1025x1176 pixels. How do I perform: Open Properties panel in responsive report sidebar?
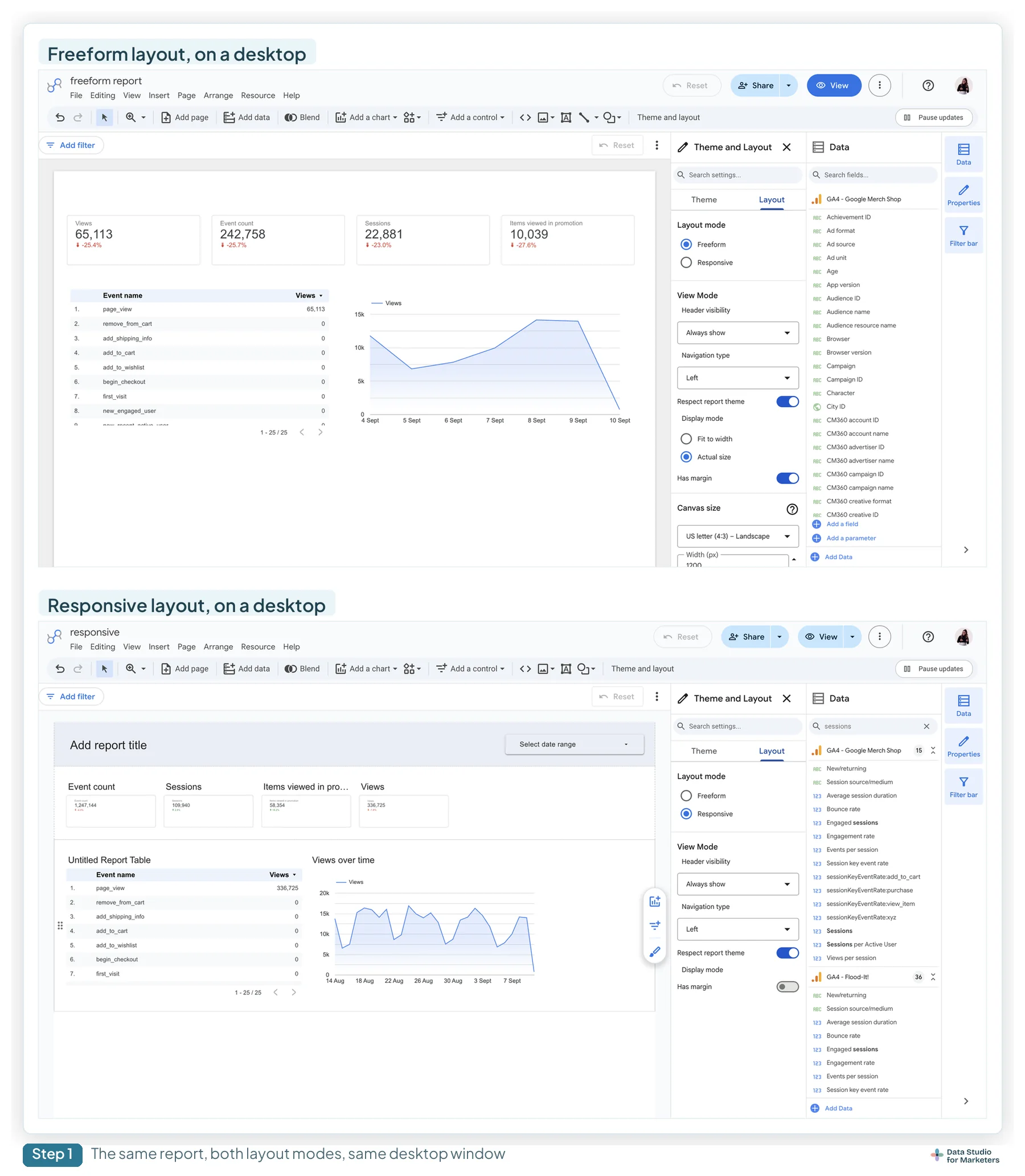pos(963,746)
